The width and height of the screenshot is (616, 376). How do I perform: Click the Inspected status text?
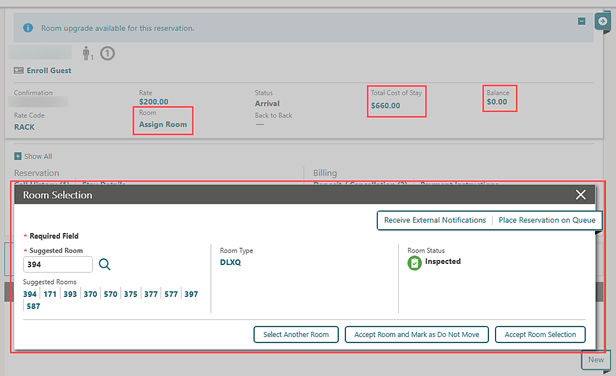443,261
